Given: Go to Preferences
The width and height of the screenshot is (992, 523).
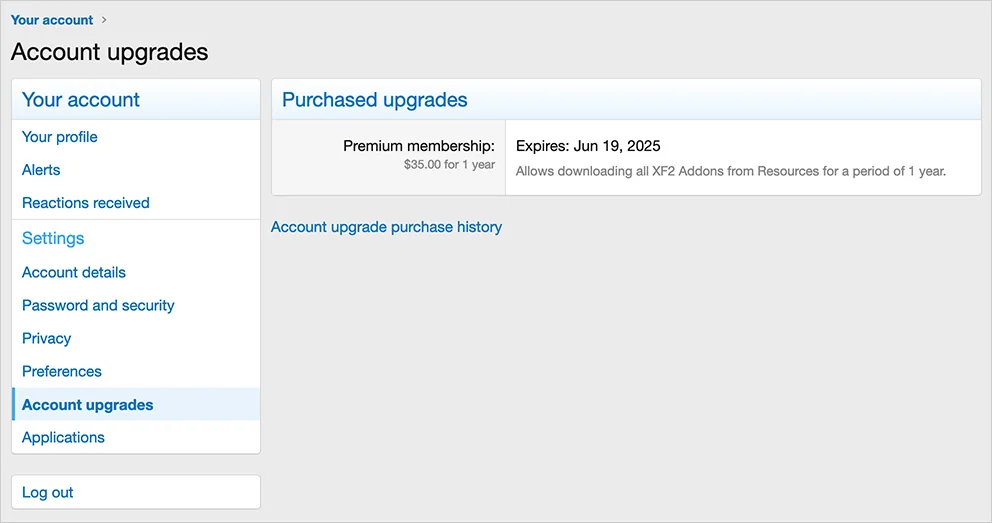Looking at the screenshot, I should point(62,371).
